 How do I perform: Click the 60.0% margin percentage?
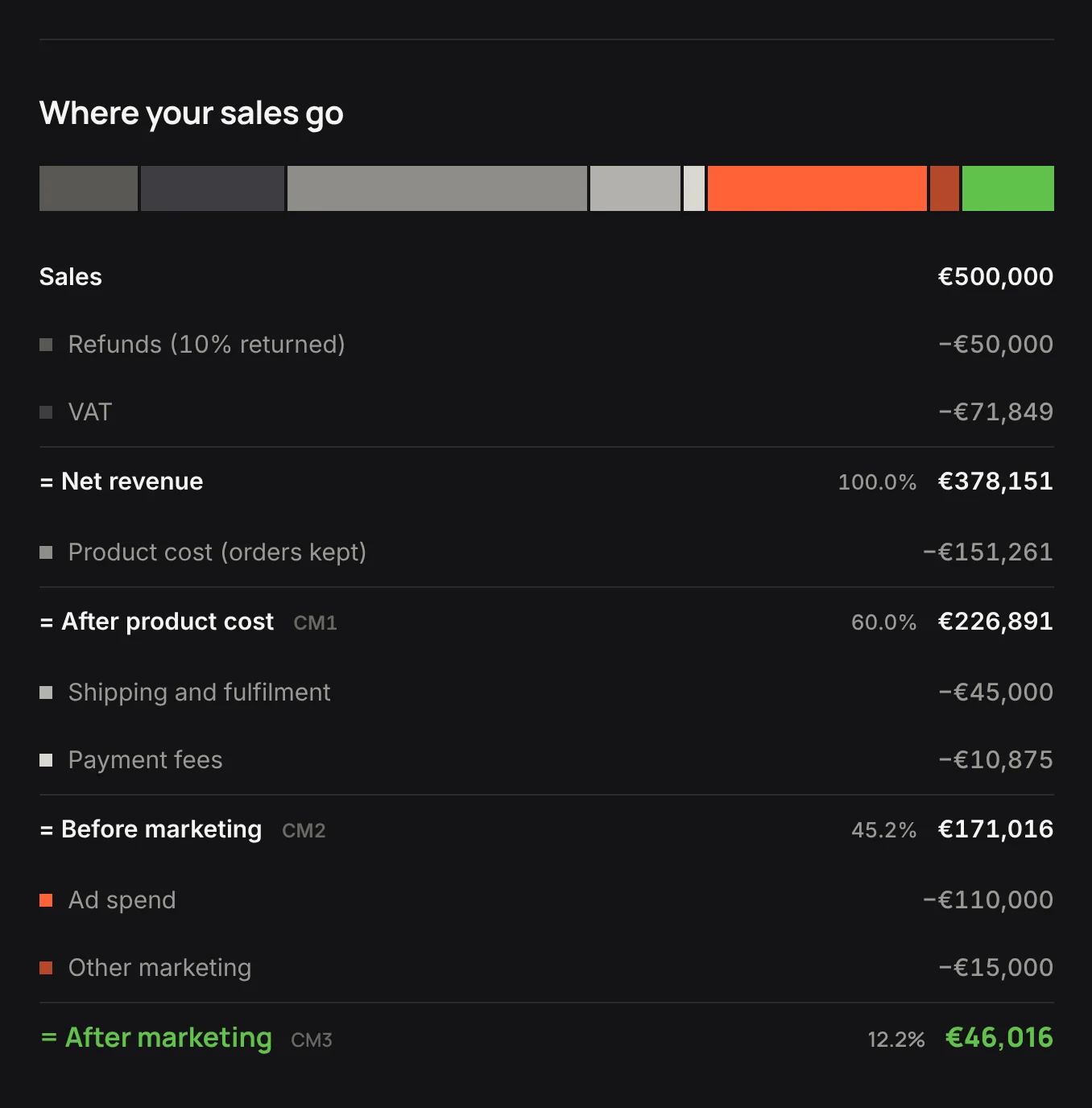[x=884, y=622]
